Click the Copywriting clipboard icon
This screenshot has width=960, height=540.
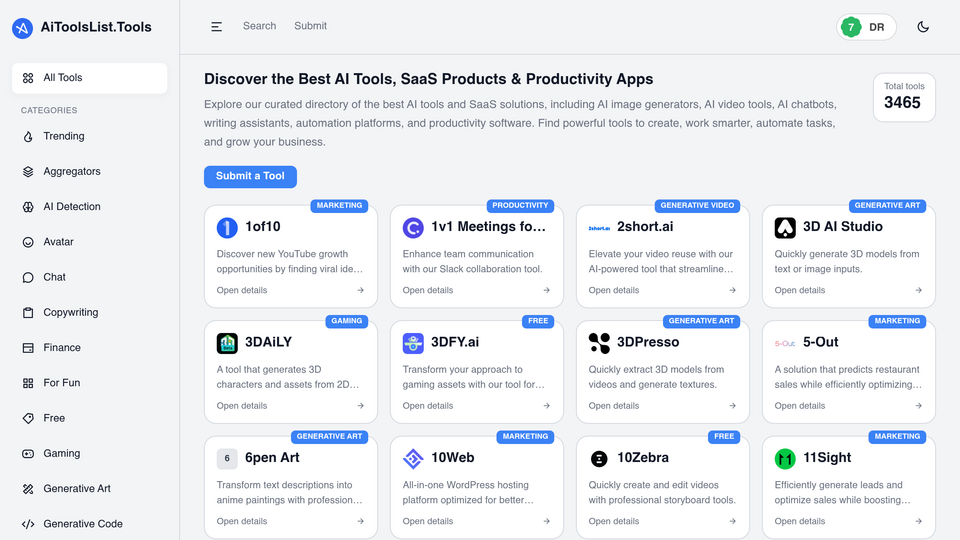[28, 312]
